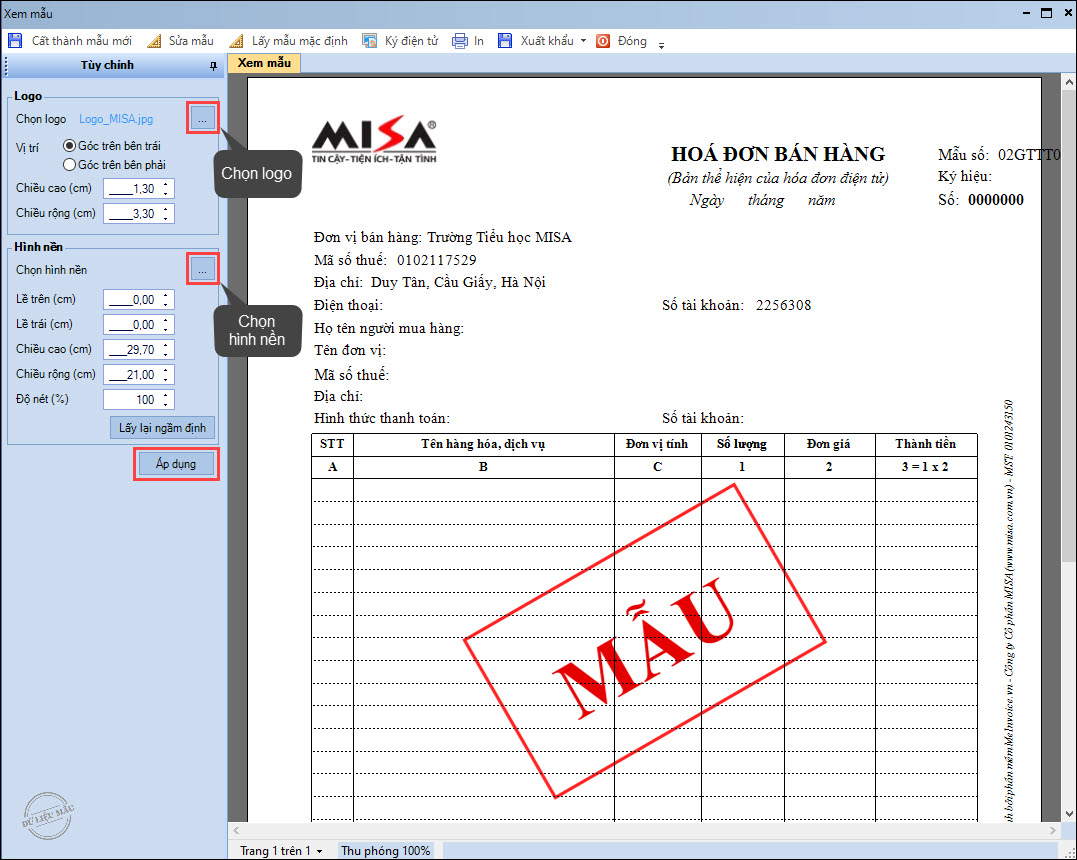This screenshot has width=1077, height=860.
Task: Open the 'Logo_MISA.jpg' file link
Action: coord(116,119)
